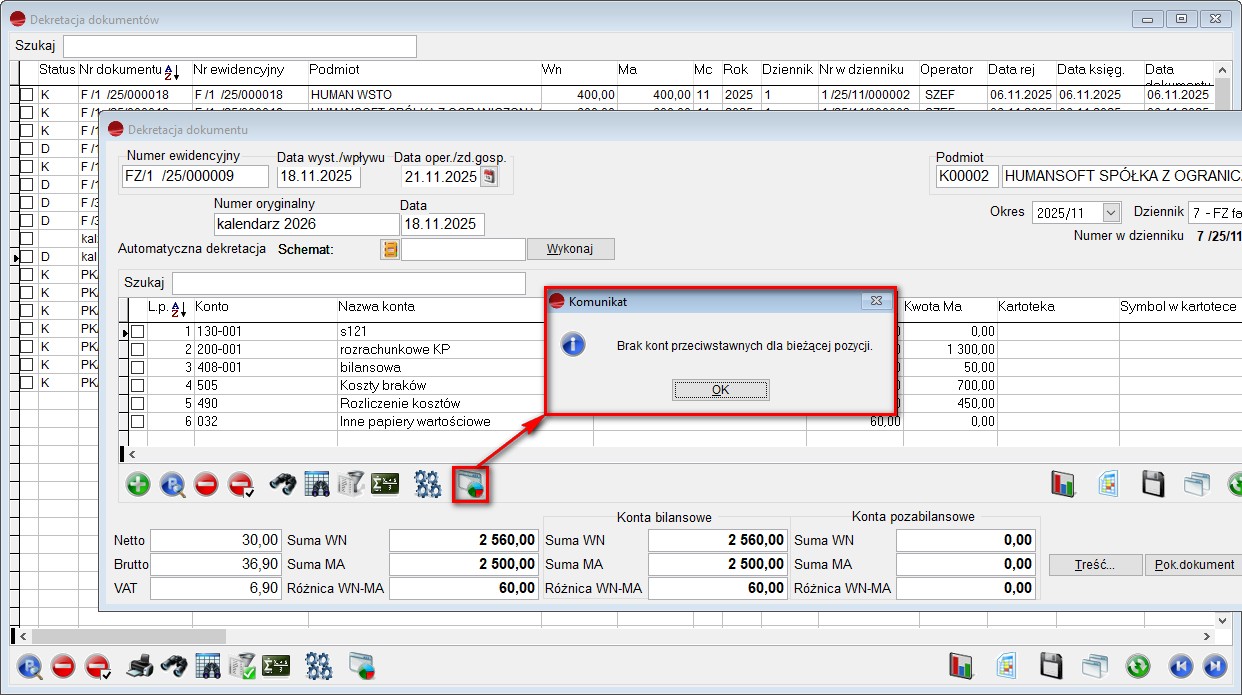Toggle checkbox for account 505 row
Viewport: 1242px width, 695px height.
pos(138,386)
